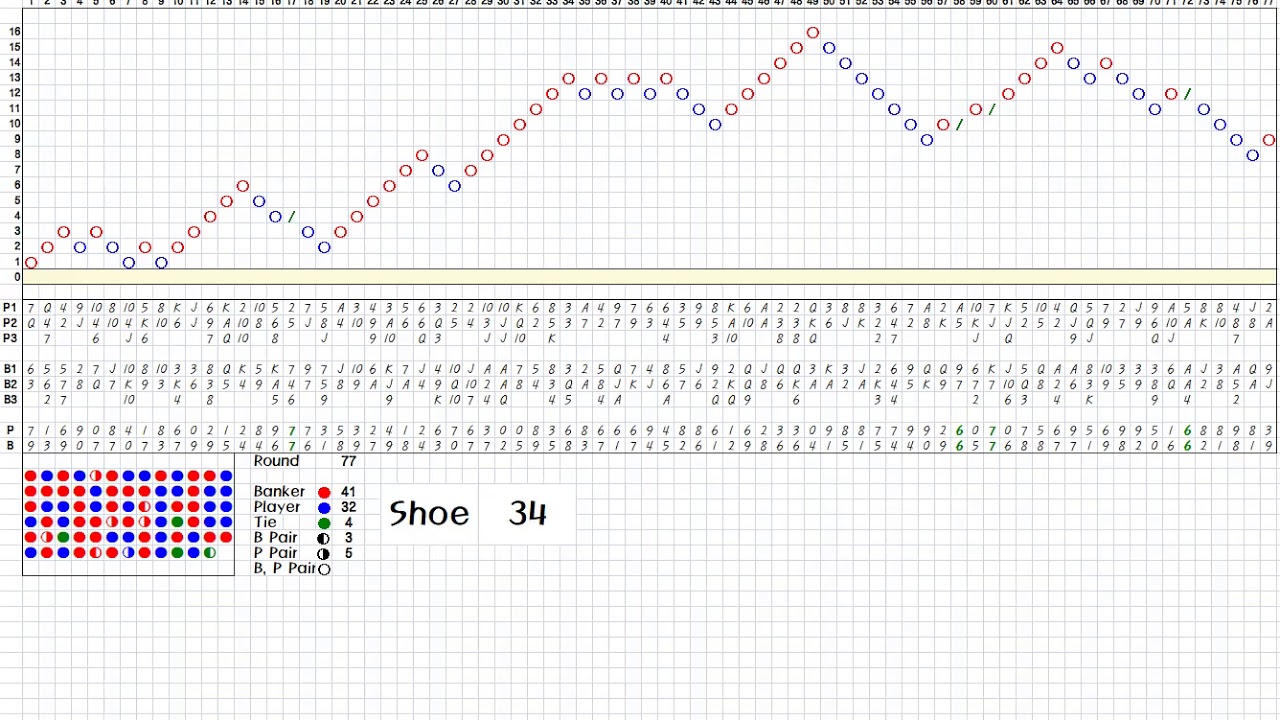Click the green tie slash at round 60
The image size is (1280, 720).
[992, 109]
